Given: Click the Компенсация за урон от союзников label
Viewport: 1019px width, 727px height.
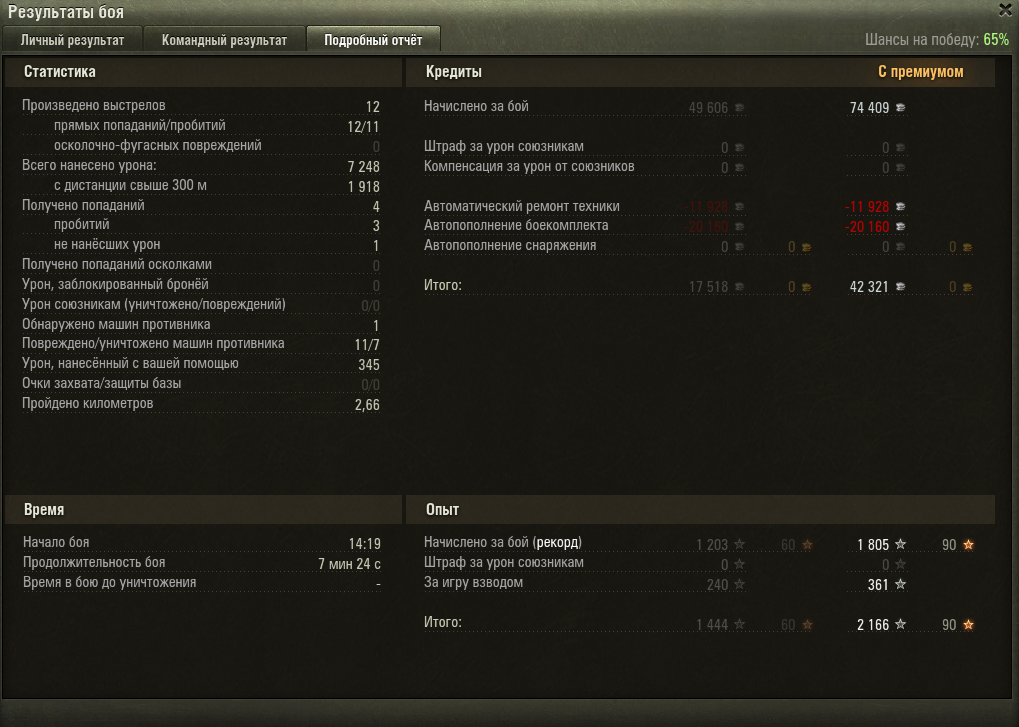Looking at the screenshot, I should click(x=529, y=166).
